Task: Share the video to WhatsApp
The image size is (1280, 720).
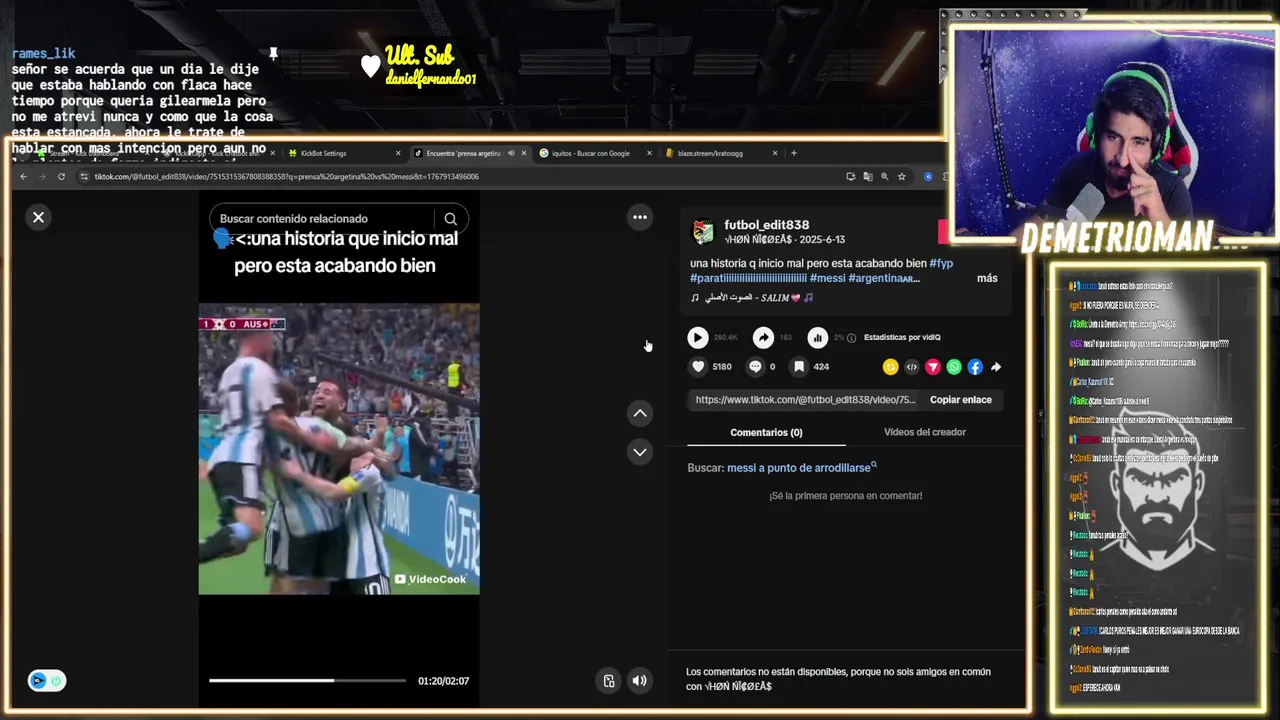Action: click(954, 367)
